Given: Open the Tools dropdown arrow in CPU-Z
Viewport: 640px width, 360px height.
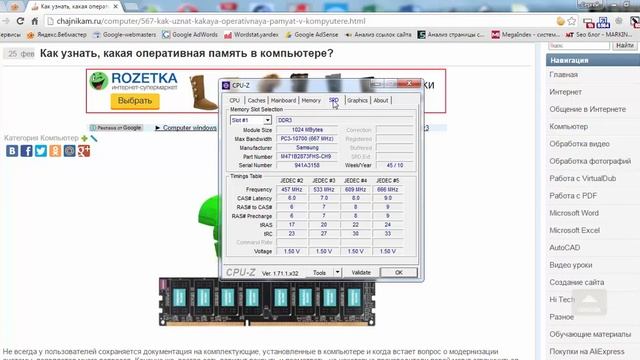Looking at the screenshot, I should pos(337,272).
